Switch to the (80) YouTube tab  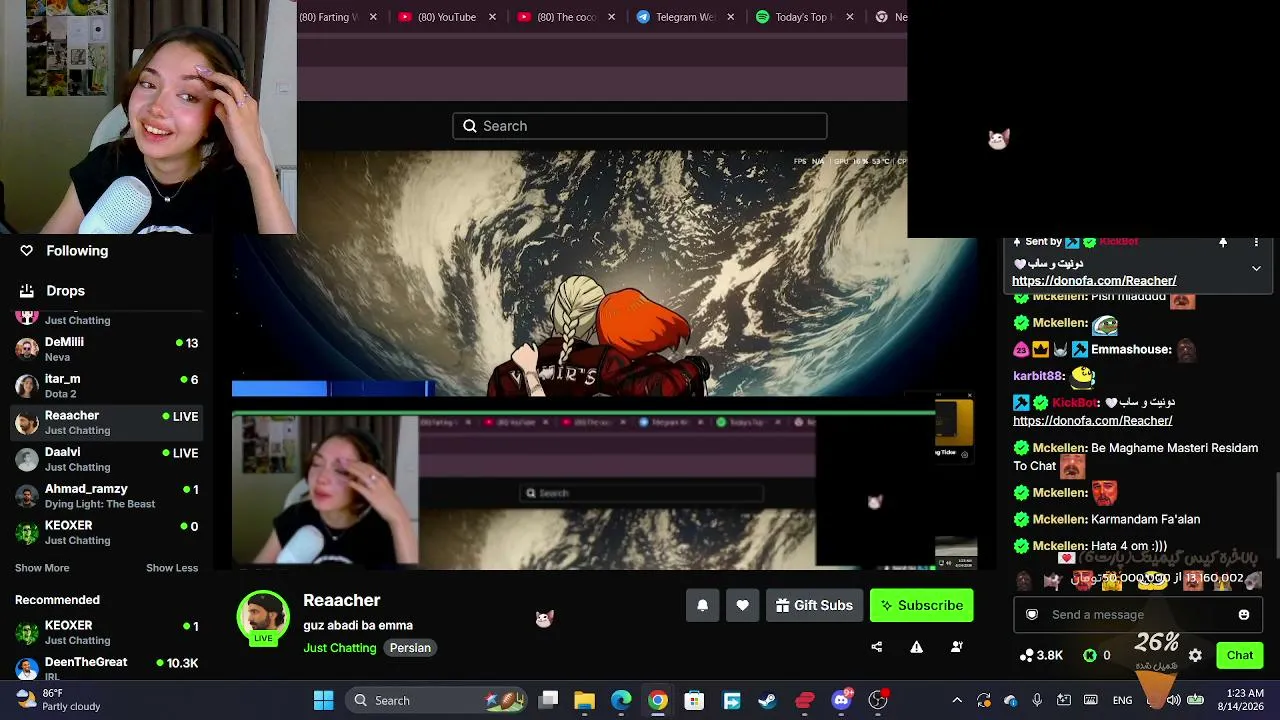point(447,17)
